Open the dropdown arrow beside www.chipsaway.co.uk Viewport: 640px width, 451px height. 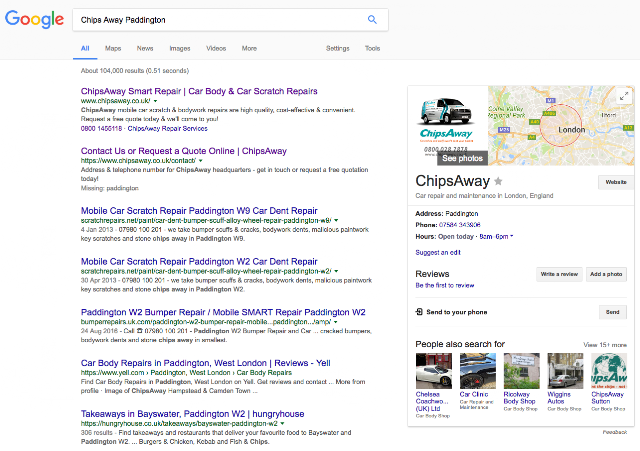point(156,101)
